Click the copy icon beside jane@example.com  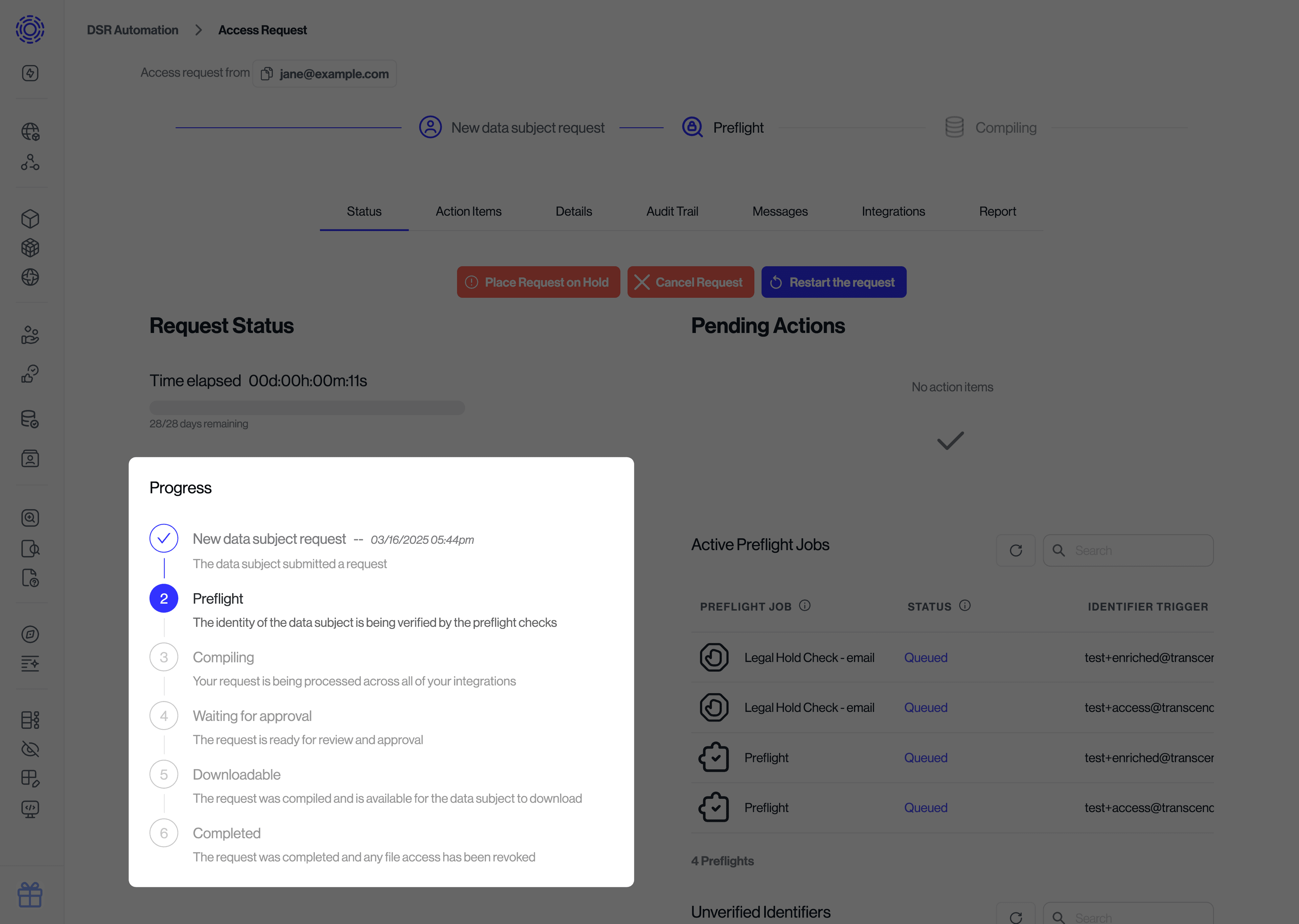click(x=267, y=73)
